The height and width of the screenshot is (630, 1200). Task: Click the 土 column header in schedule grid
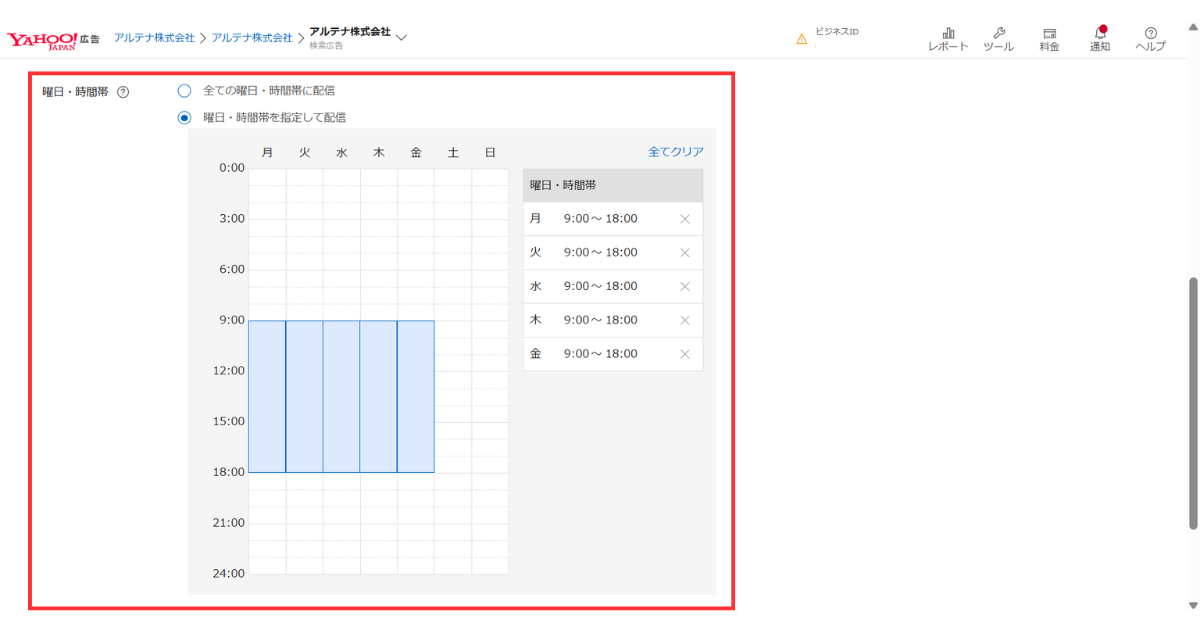point(453,153)
